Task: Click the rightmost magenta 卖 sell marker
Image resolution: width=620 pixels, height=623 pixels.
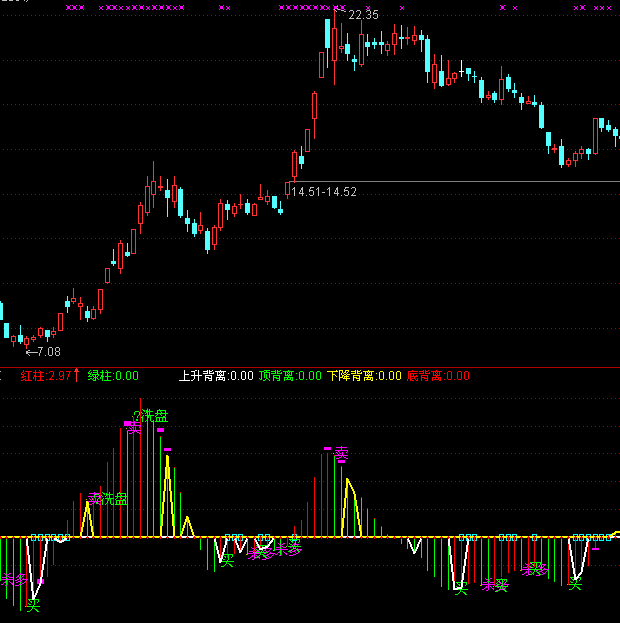Action: 341,455
